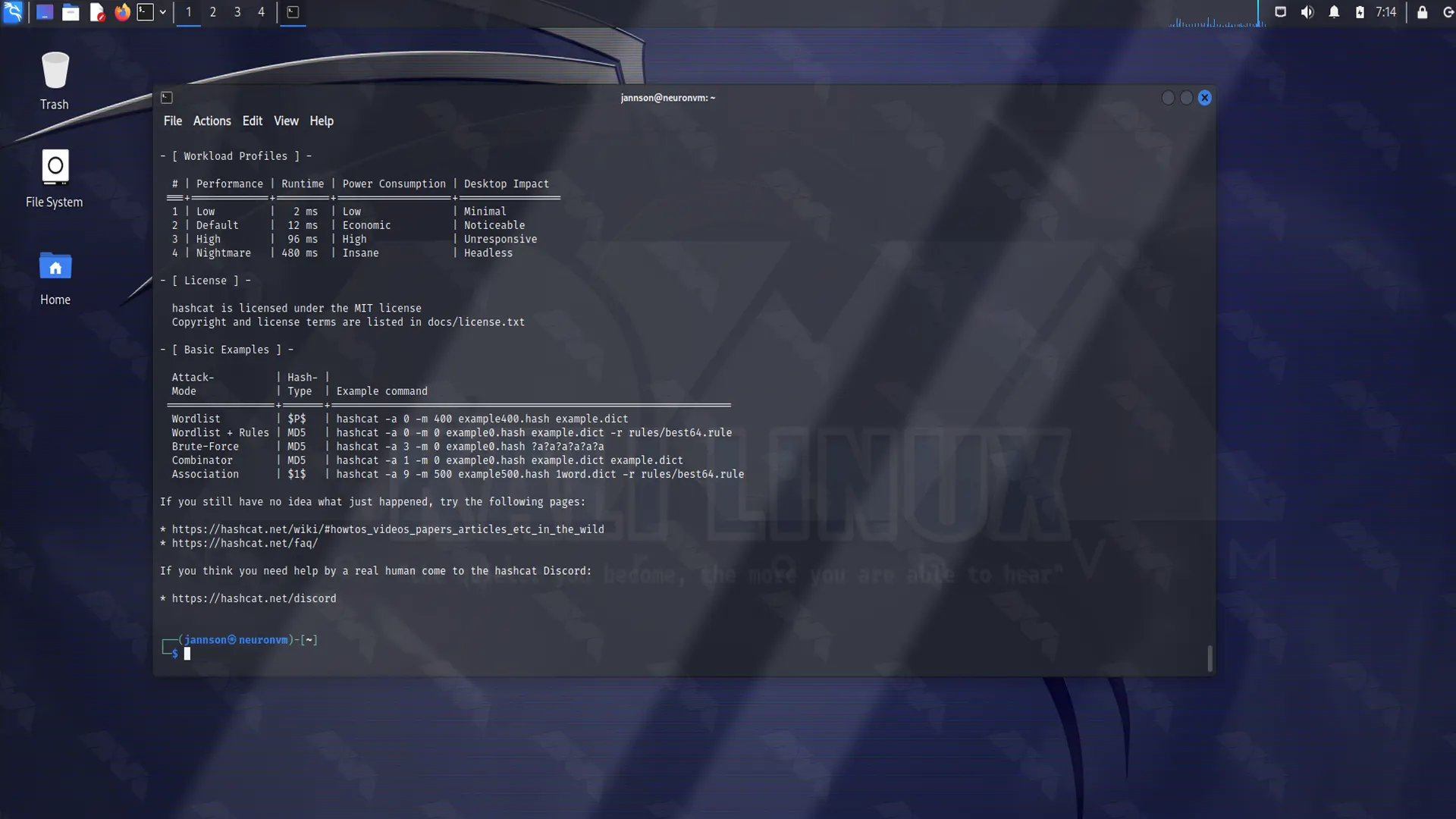Select the View menu

point(286,121)
